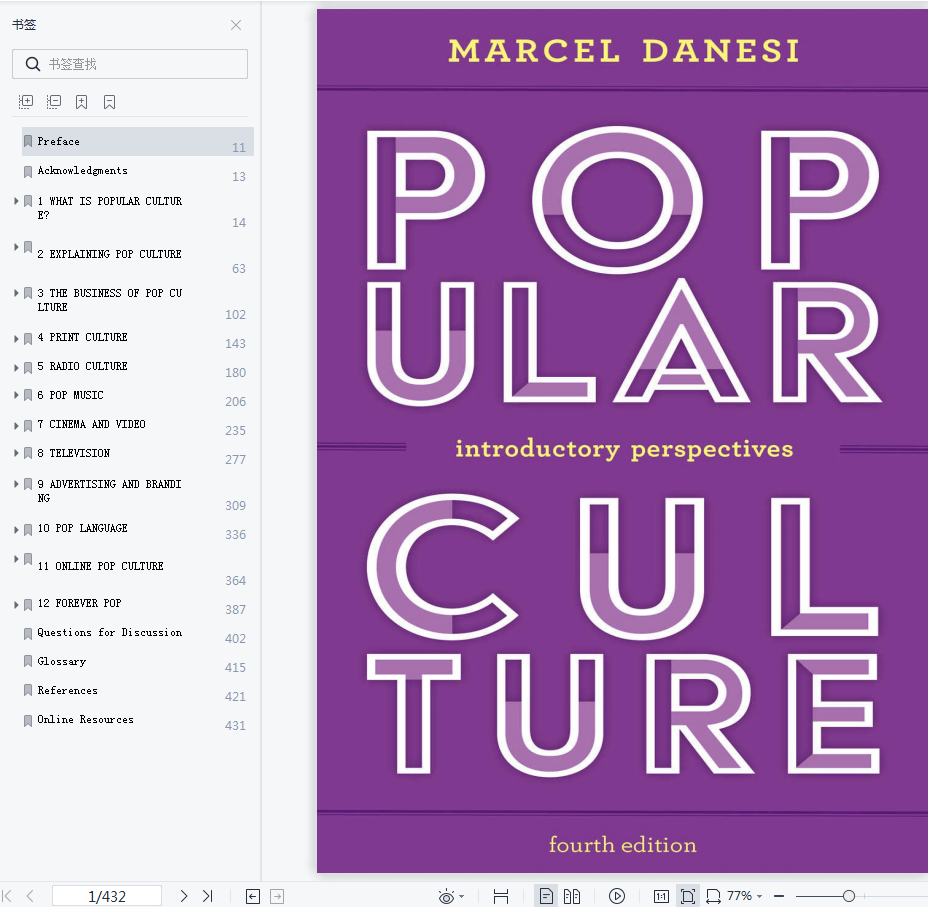Set actual size 1:1 zoom
Screen dimensions: 928x907
click(661, 896)
